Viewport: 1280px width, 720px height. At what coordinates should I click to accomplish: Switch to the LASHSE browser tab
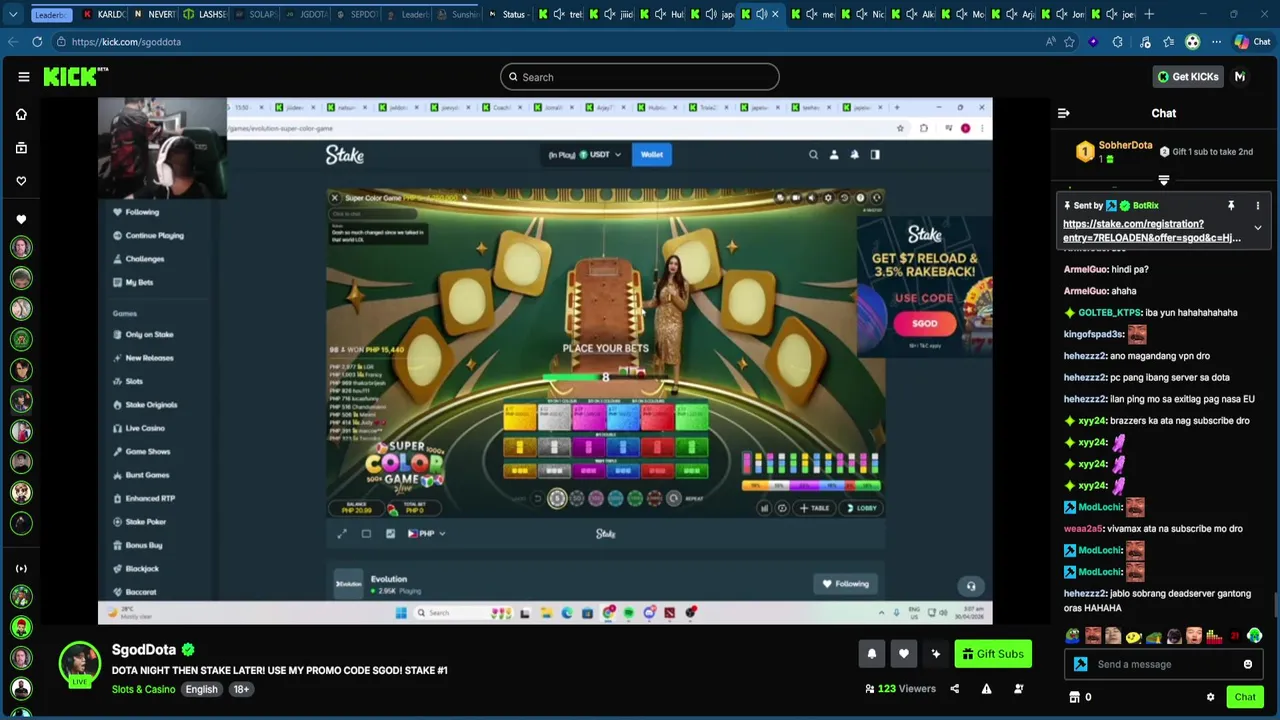click(x=204, y=15)
